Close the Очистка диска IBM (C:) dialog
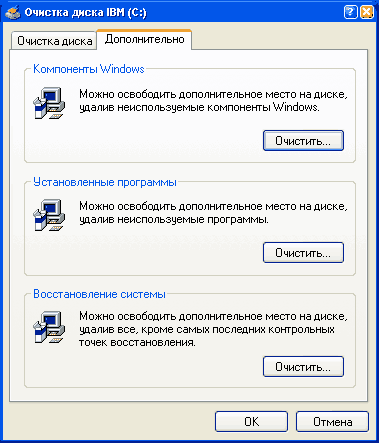 tap(367, 13)
